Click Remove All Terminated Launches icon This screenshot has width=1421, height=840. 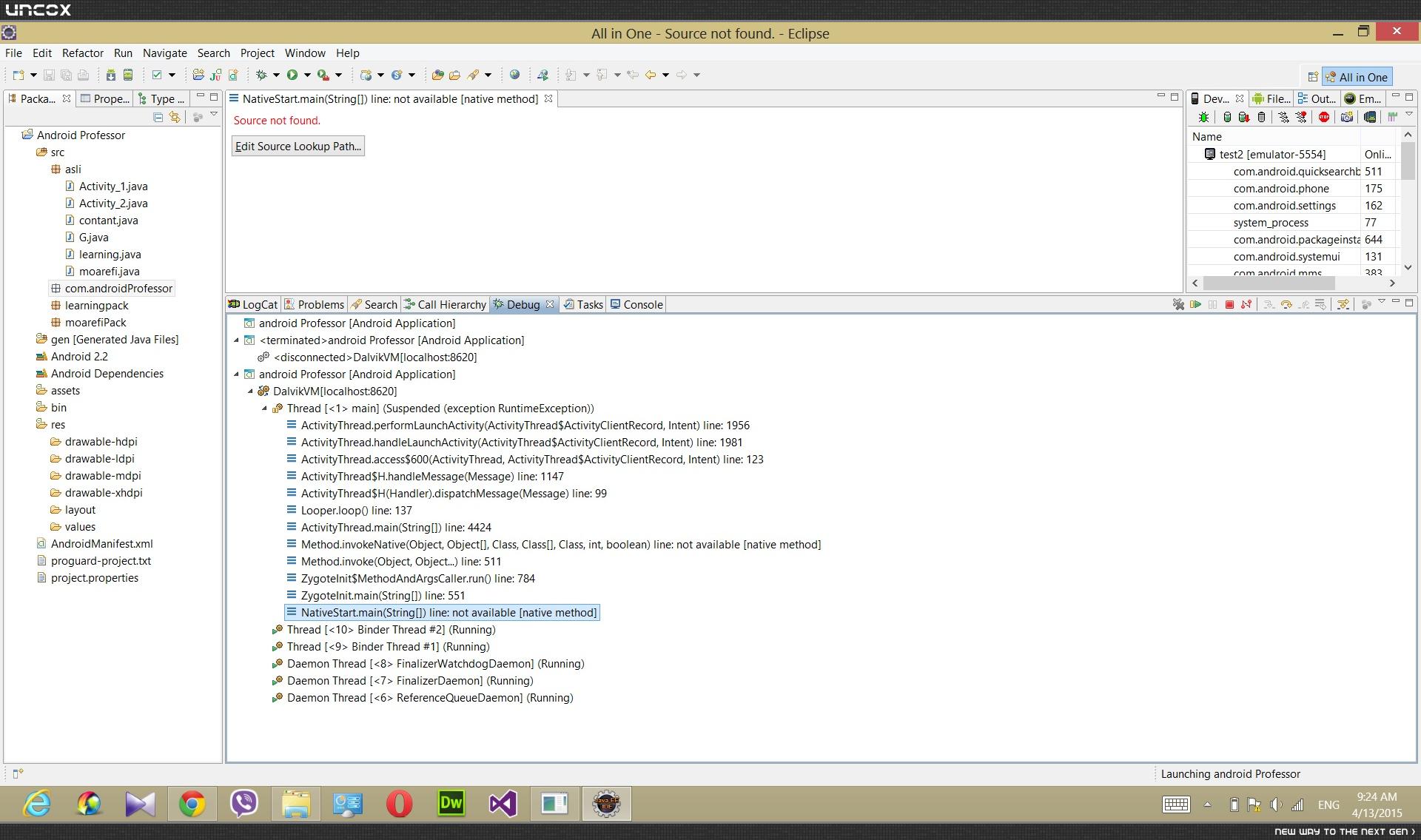pos(1178,304)
